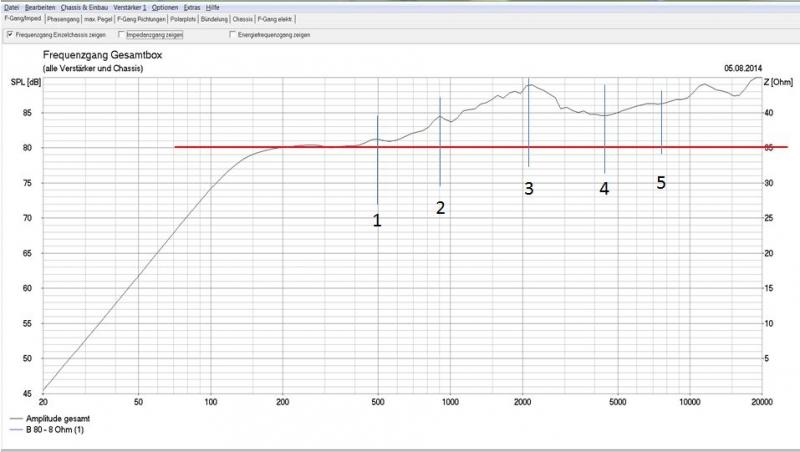Open the Chassis tab

click(243, 19)
